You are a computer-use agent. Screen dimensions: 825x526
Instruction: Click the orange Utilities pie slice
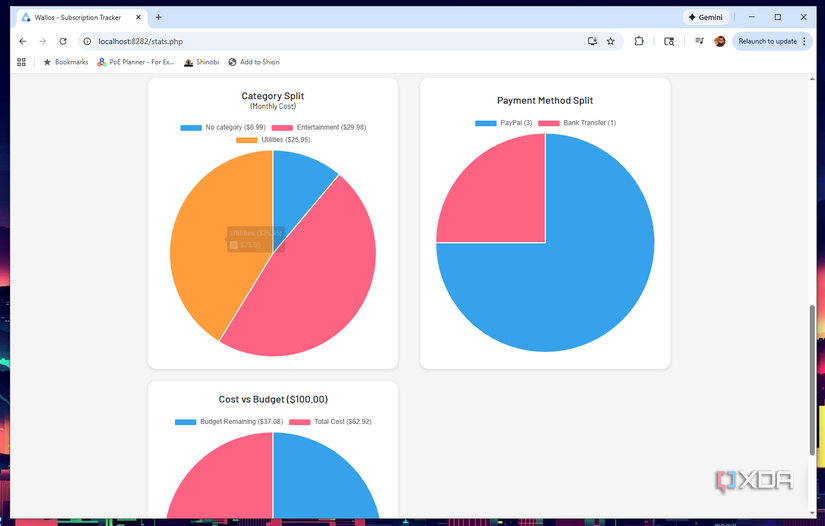pos(208,252)
